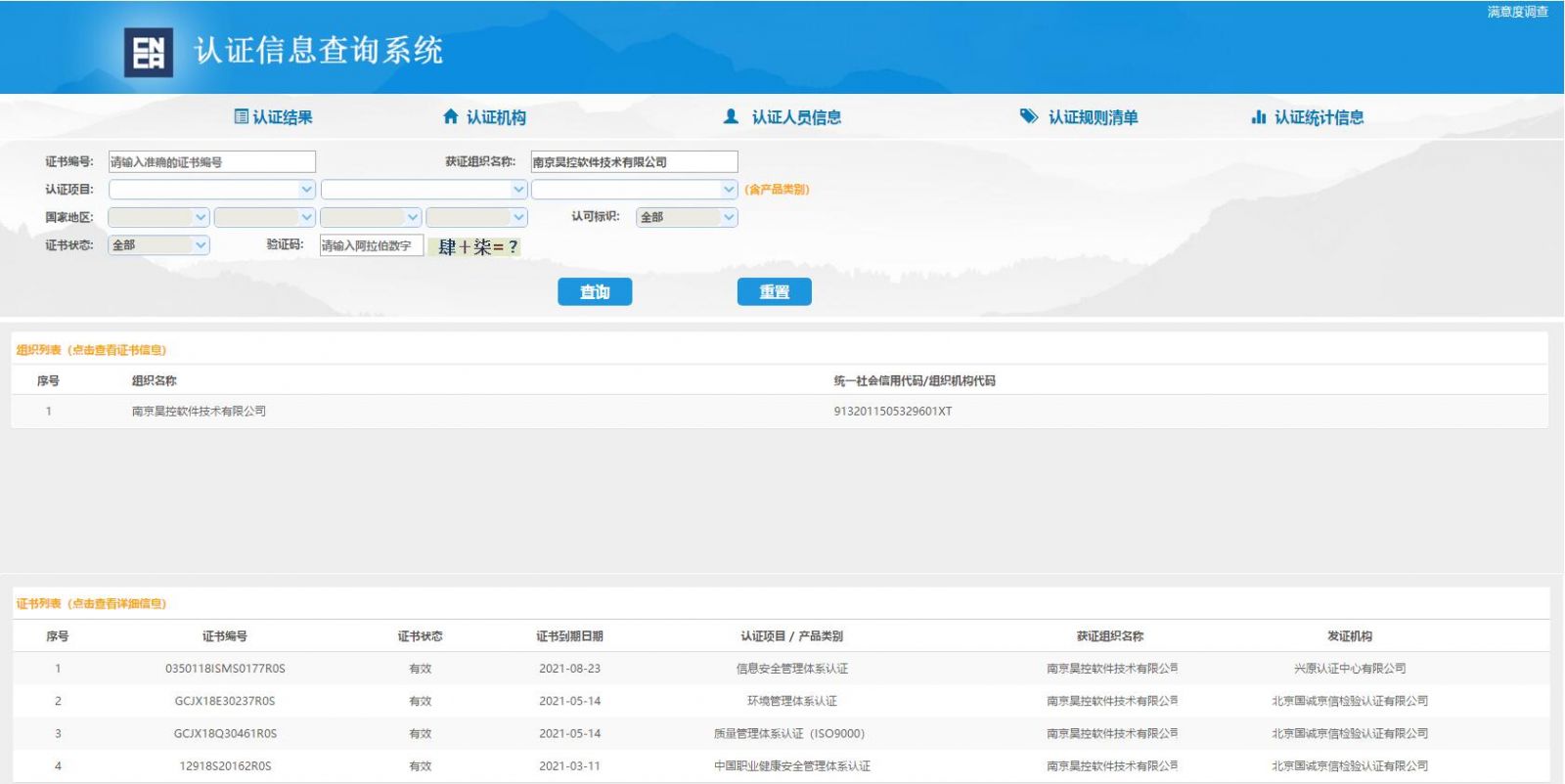Viewport: 1565px width, 784px height.
Task: Click the 认证人员信息 person icon
Action: [x=731, y=116]
